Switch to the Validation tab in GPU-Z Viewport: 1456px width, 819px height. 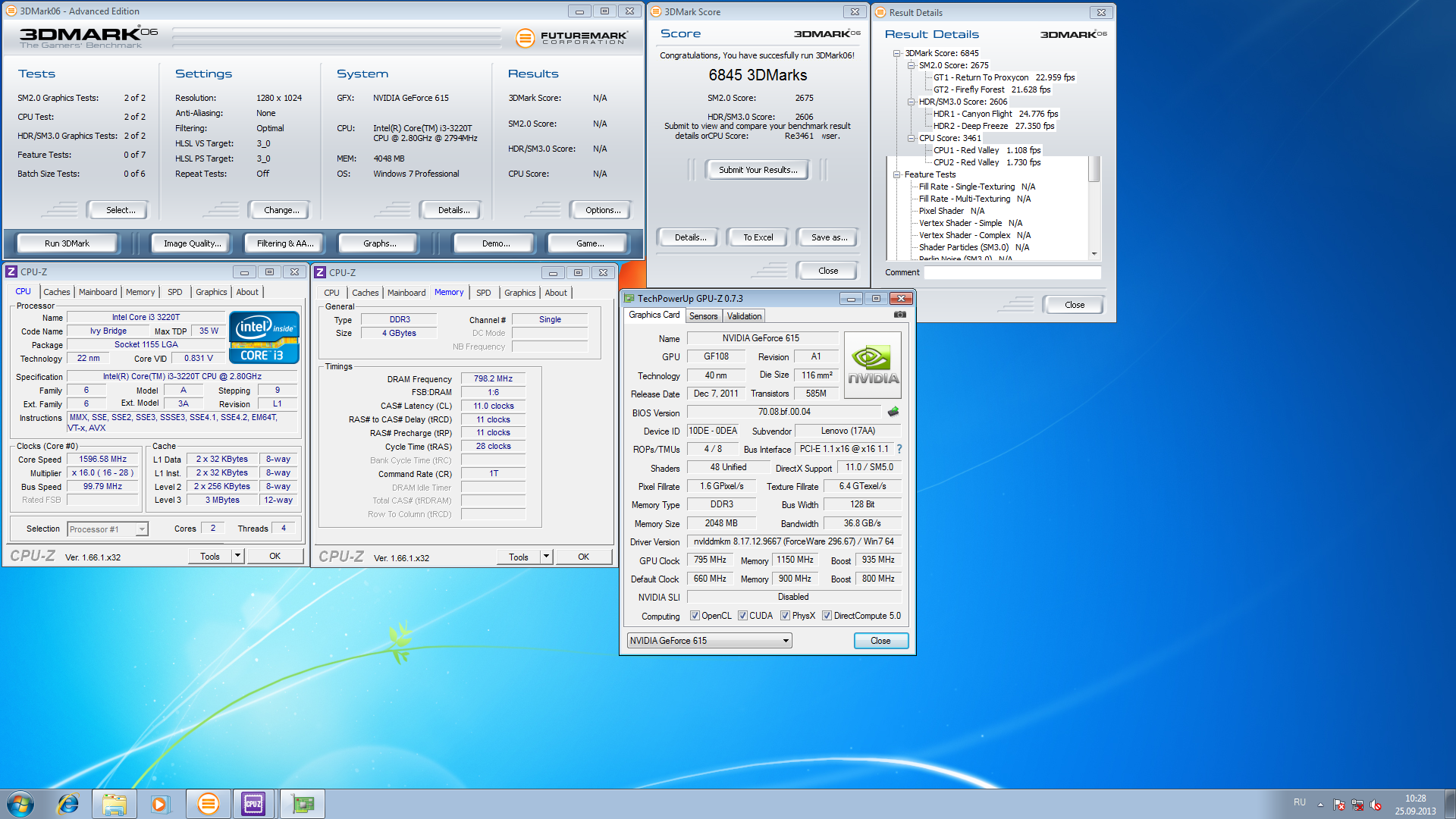(x=744, y=316)
